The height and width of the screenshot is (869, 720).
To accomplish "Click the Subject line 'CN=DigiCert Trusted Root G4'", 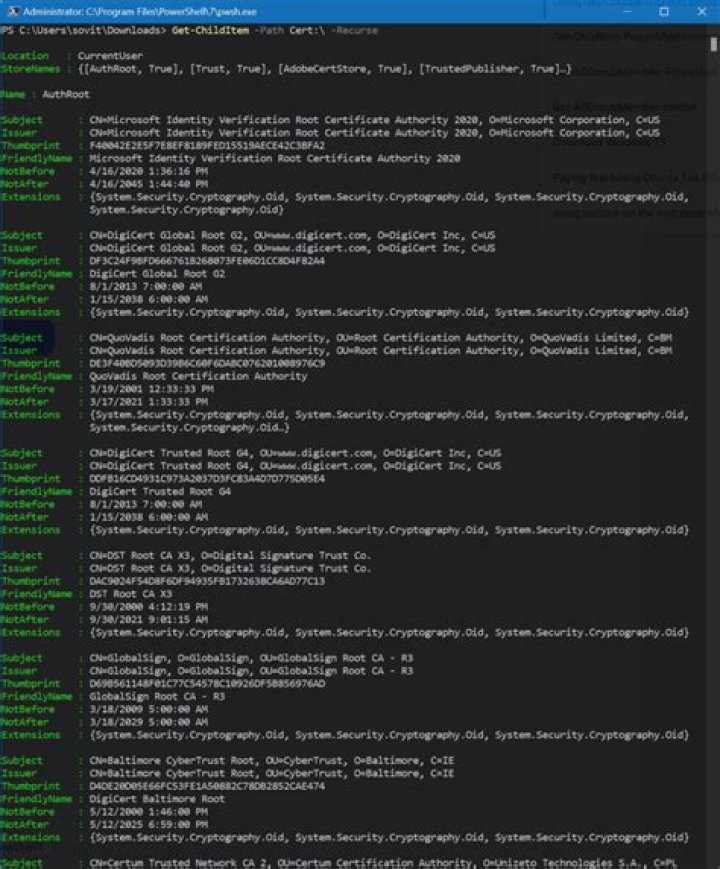I will [x=295, y=453].
